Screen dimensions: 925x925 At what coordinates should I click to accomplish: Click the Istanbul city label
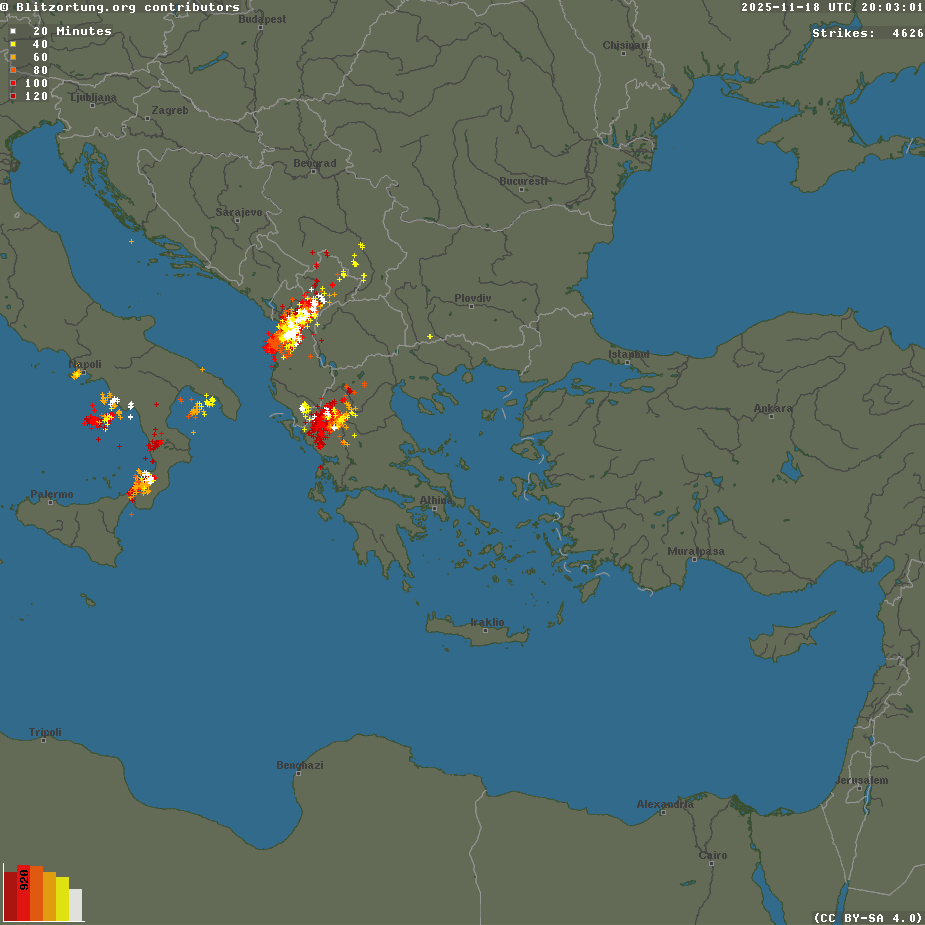[x=629, y=354]
